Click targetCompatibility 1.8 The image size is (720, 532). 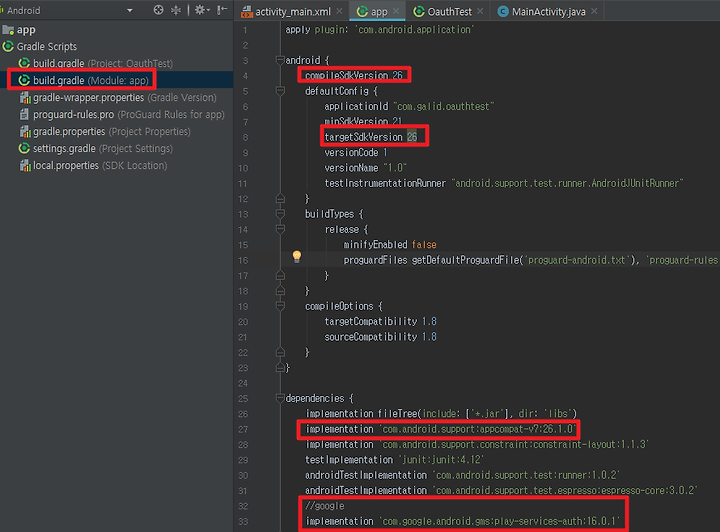coord(380,321)
